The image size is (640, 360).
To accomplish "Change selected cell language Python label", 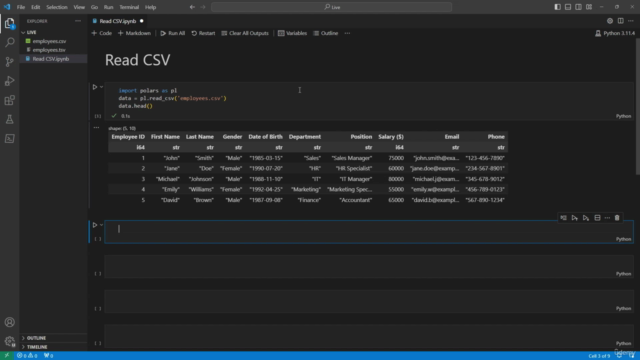I will pos(623,239).
